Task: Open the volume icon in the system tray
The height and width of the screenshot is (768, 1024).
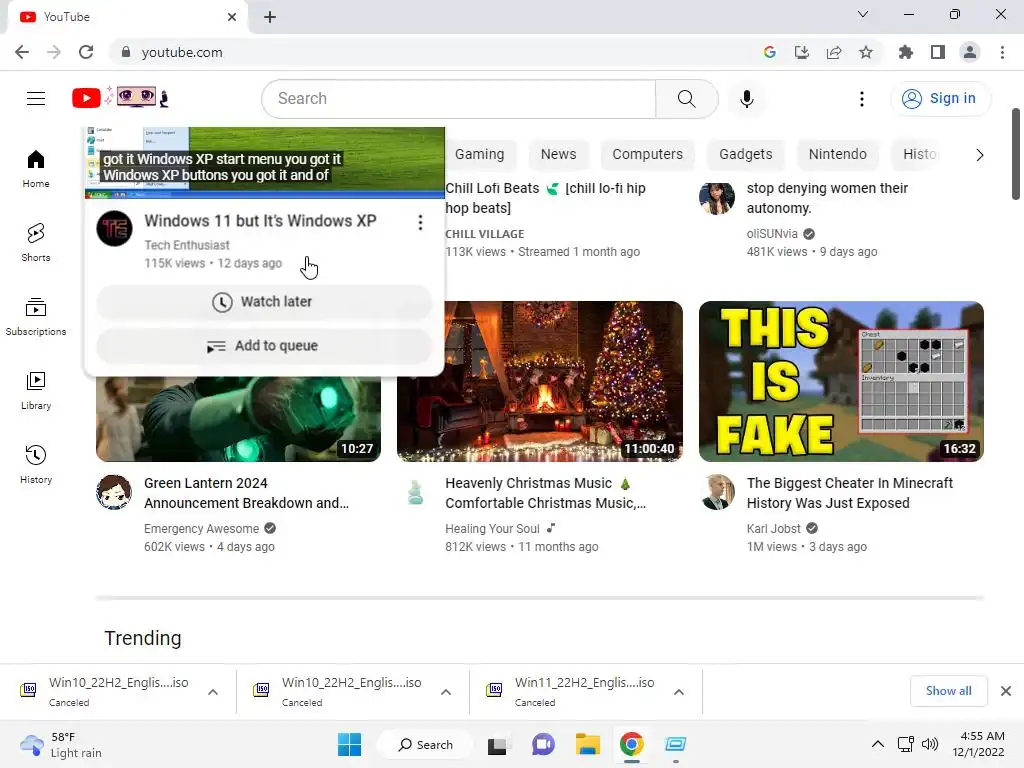Action: click(929, 744)
